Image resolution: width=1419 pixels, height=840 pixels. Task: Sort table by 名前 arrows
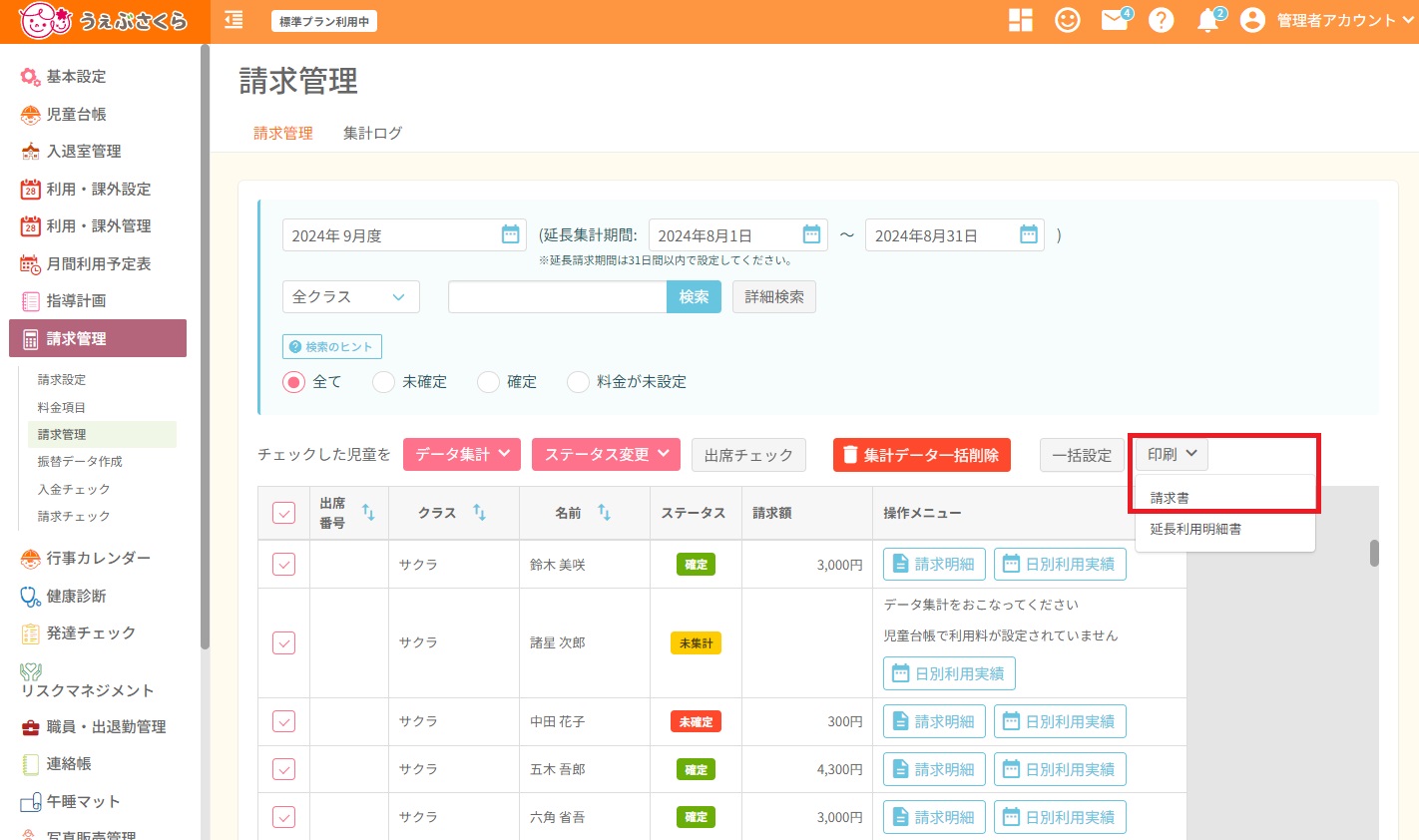pos(604,512)
